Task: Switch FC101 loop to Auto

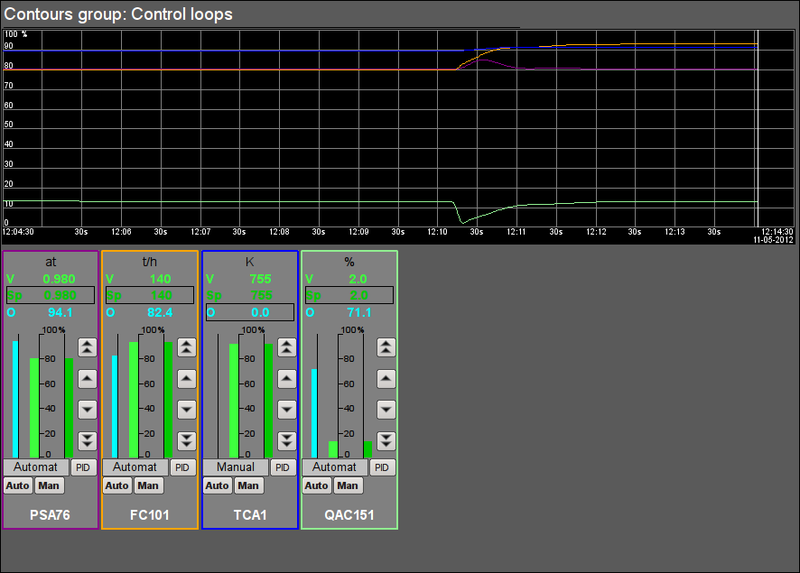Action: (x=117, y=485)
